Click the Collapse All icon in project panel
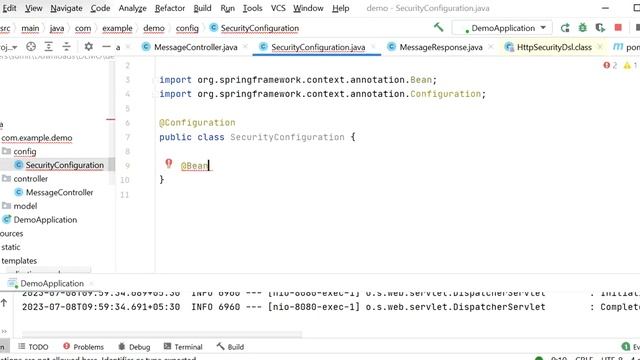Viewport: 640px width, 360px height. [x=66, y=47]
